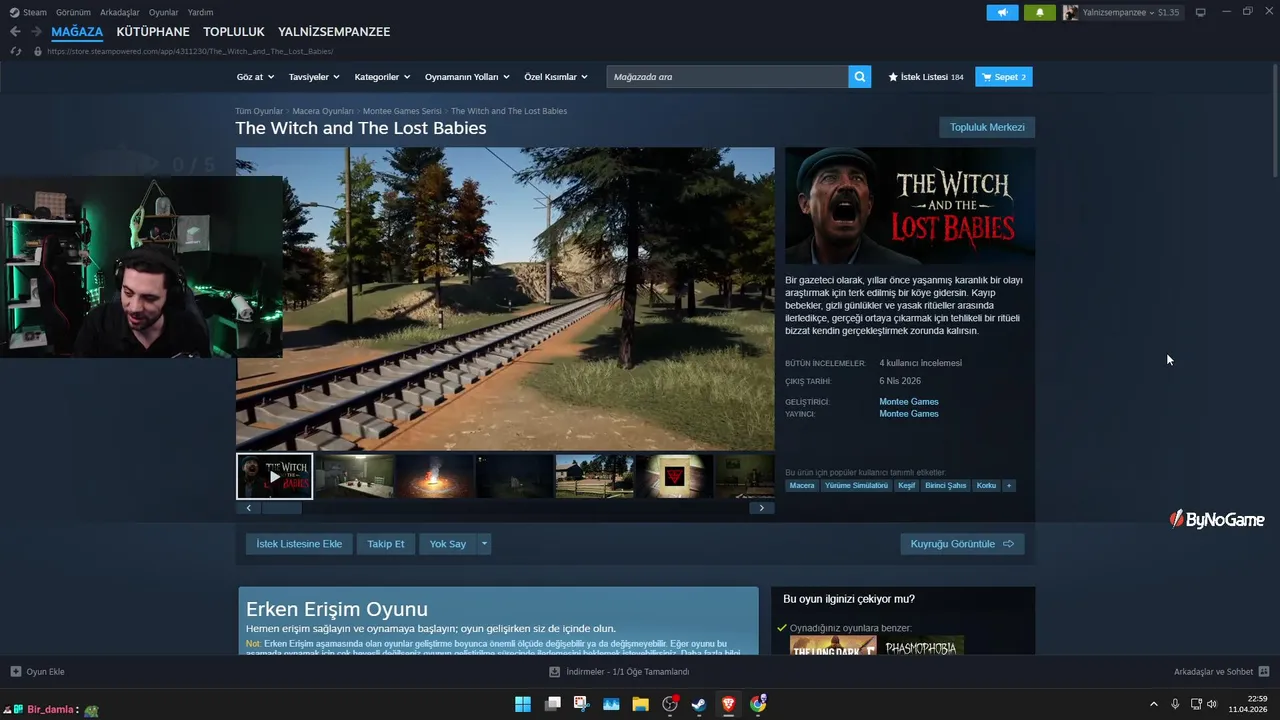Viewport: 1280px width, 720px height.
Task: Click the Montee Games publisher link
Action: 909,414
